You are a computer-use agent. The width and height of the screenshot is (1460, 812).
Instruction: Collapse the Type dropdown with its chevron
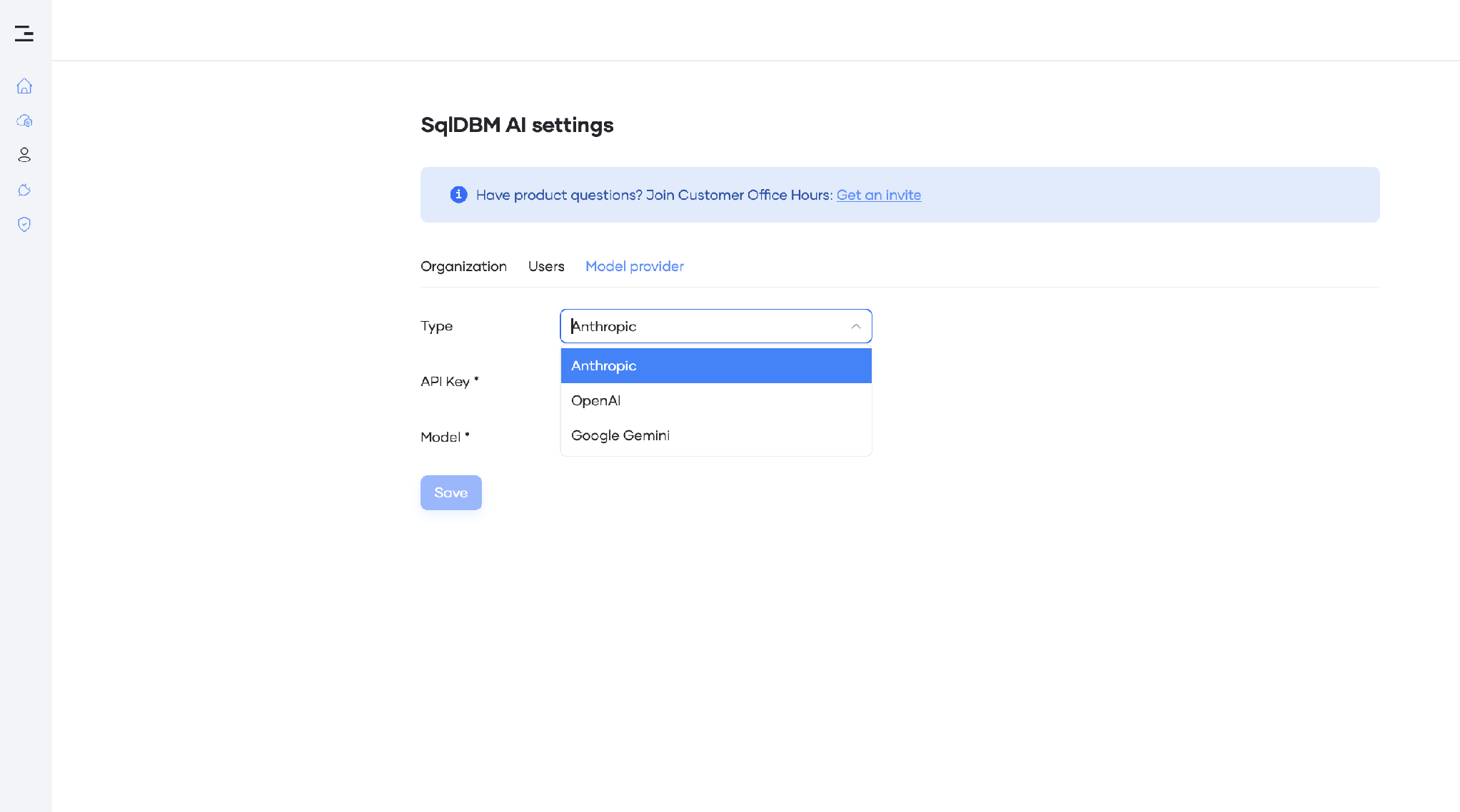coord(856,326)
